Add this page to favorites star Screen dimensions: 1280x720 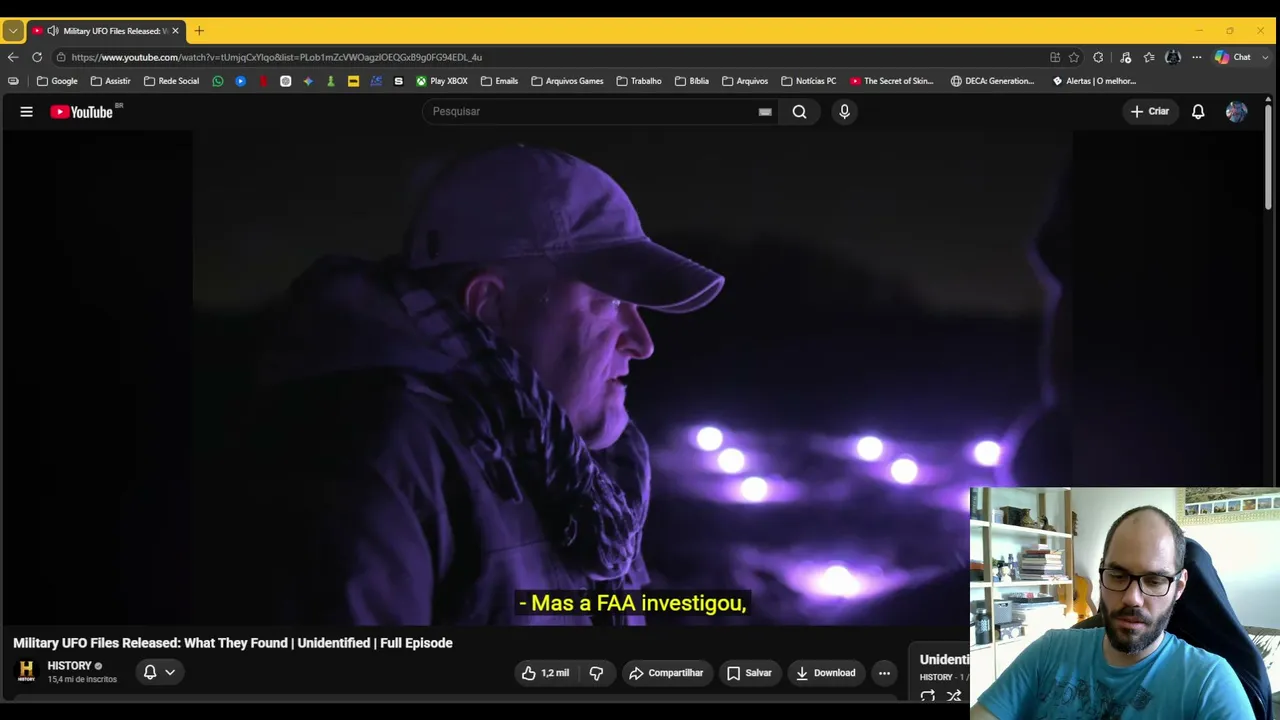point(1074,57)
